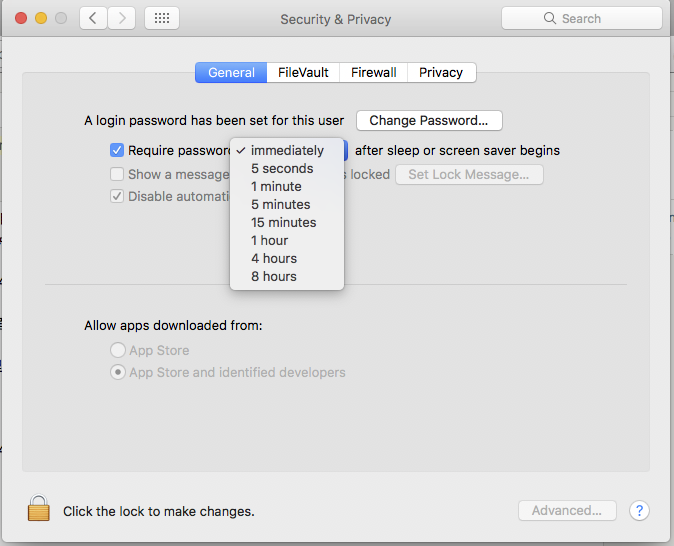This screenshot has width=674, height=546.
Task: Open the Advanced settings button
Action: (x=567, y=511)
